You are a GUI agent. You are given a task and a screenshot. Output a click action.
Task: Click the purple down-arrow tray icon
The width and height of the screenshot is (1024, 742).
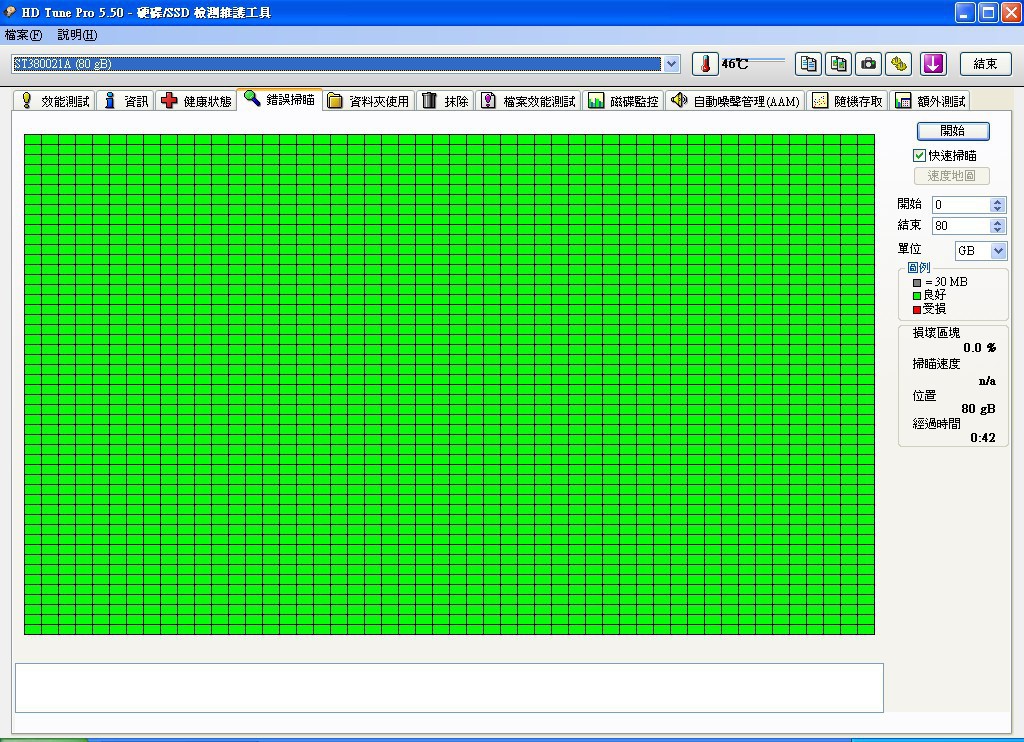click(x=933, y=63)
